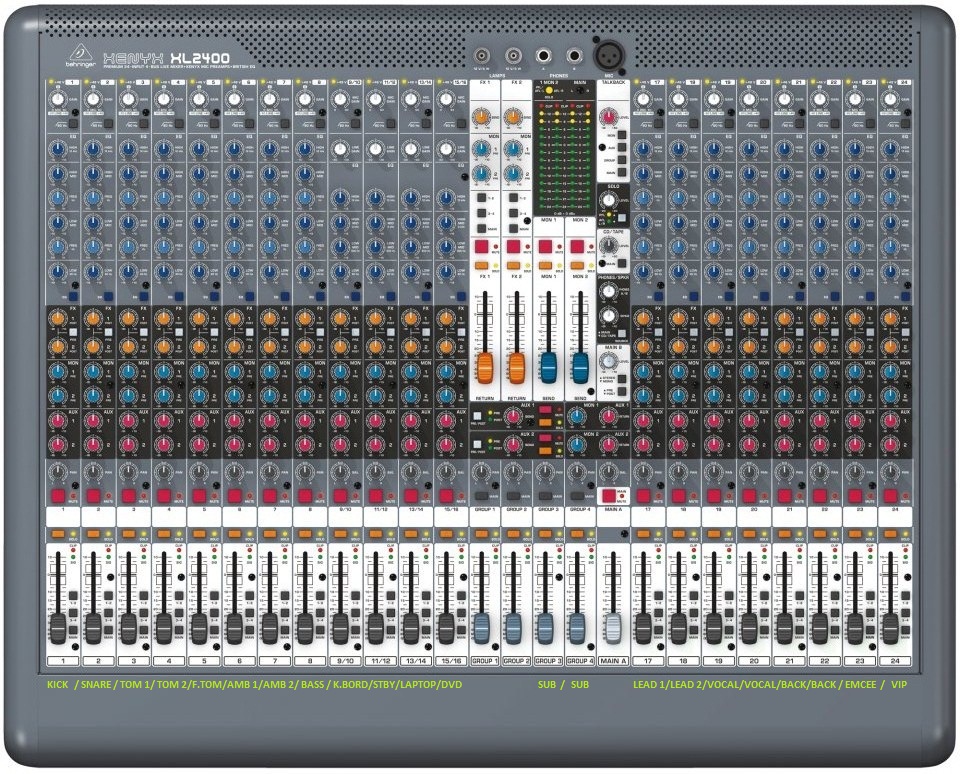960x774 pixels.
Task: Click the channel 1 high EQ knob
Action: point(57,151)
